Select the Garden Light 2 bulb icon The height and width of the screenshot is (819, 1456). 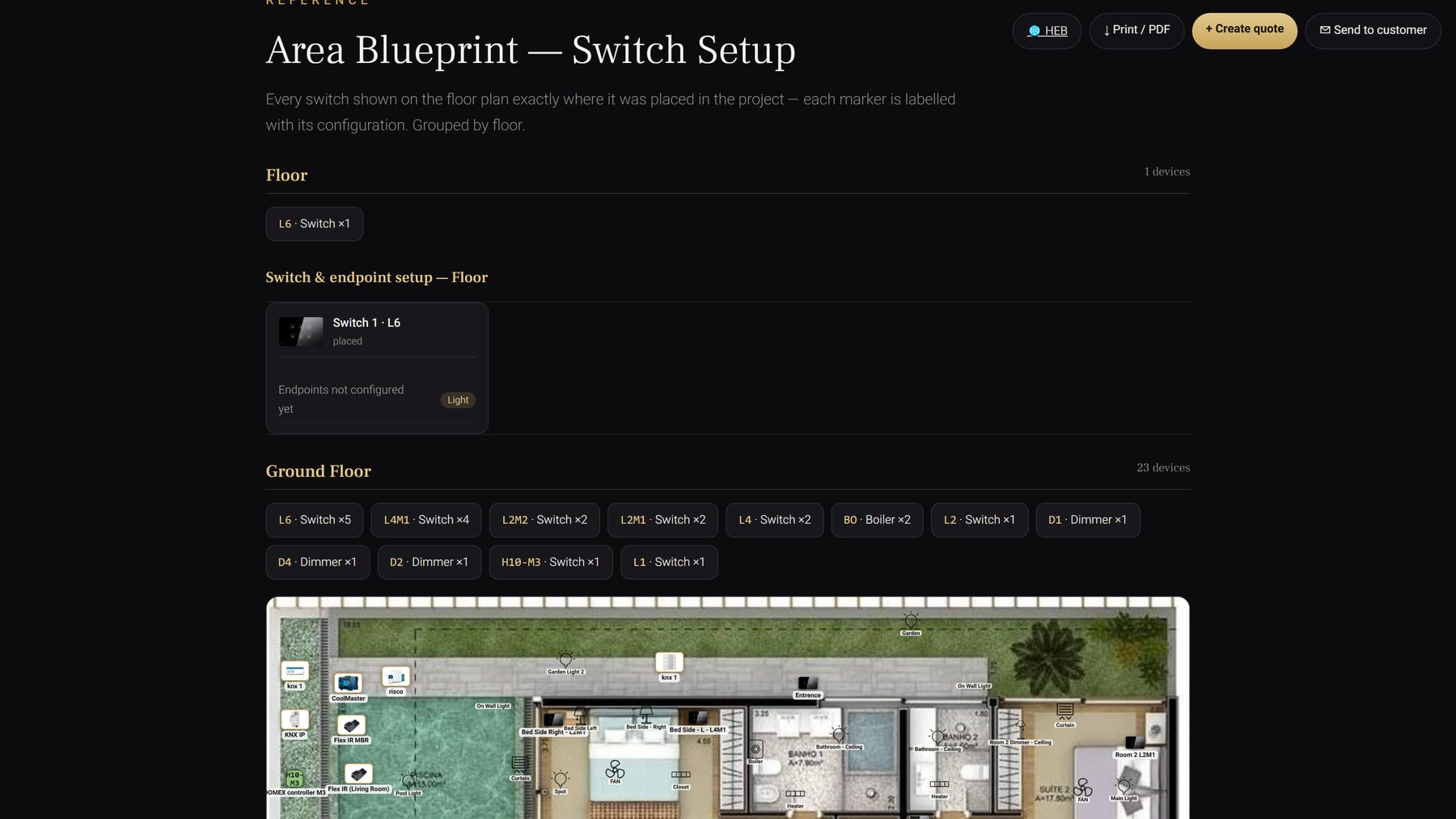(565, 659)
